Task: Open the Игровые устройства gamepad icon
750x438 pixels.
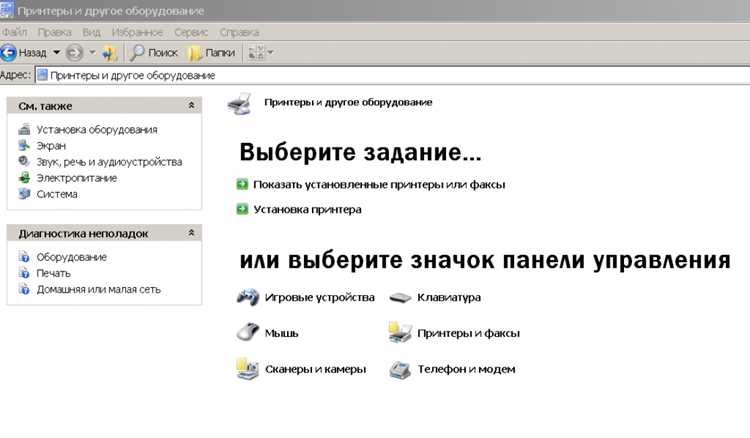Action: pyautogui.click(x=248, y=297)
